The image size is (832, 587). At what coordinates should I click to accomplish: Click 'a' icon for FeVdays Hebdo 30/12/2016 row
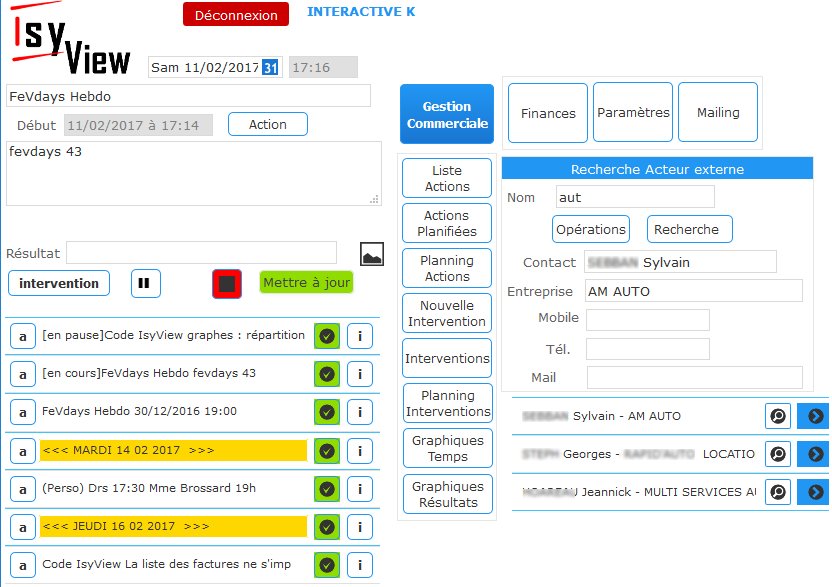[23, 412]
